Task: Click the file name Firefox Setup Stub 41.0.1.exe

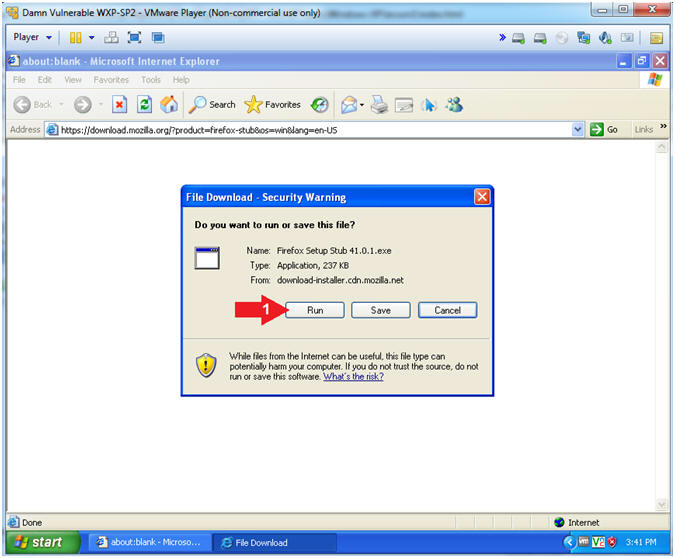Action: pos(334,251)
